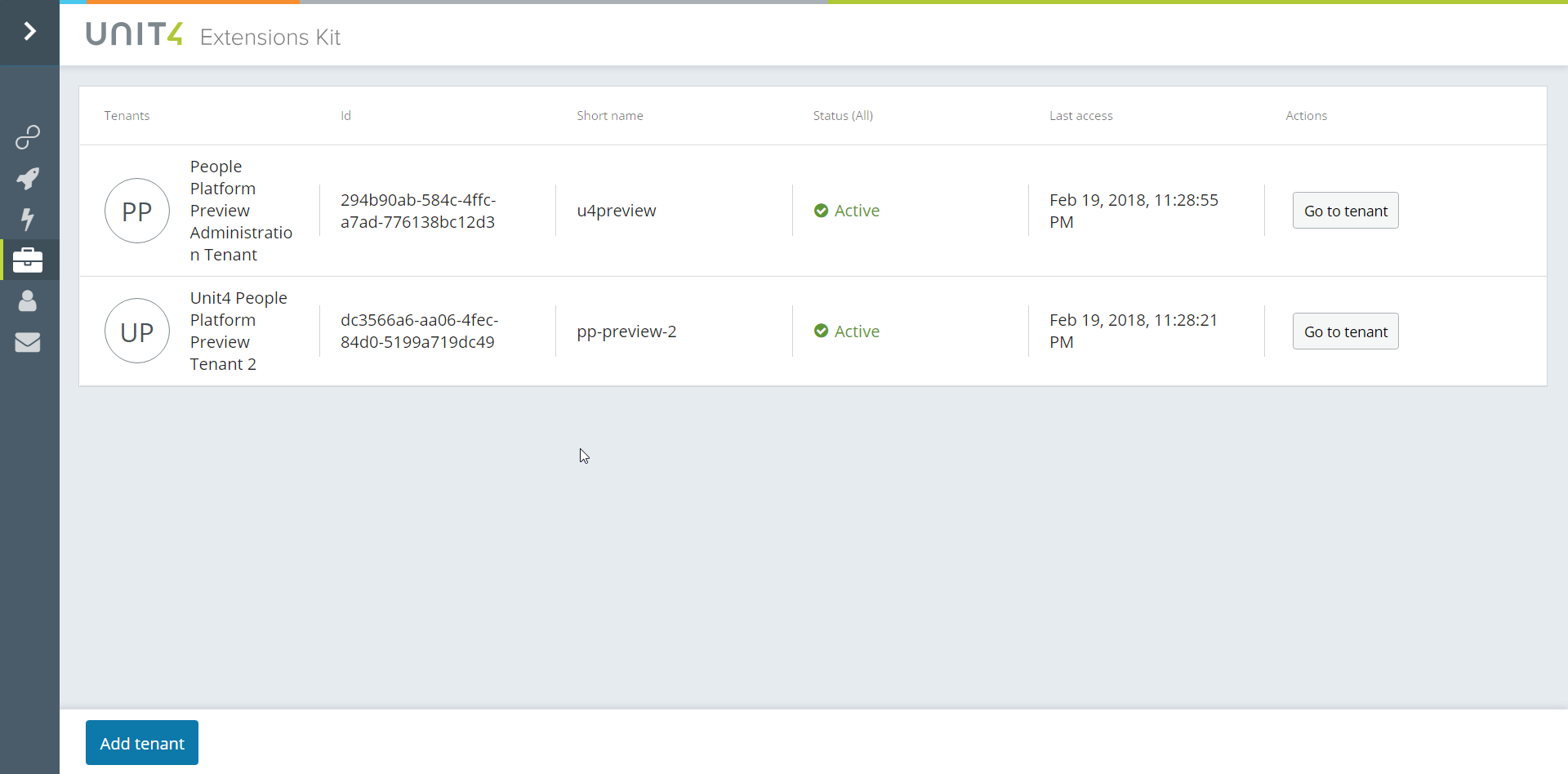
Task: Click last access Feb 19, 2018, 11:28:55 PM
Action: pos(1134,211)
